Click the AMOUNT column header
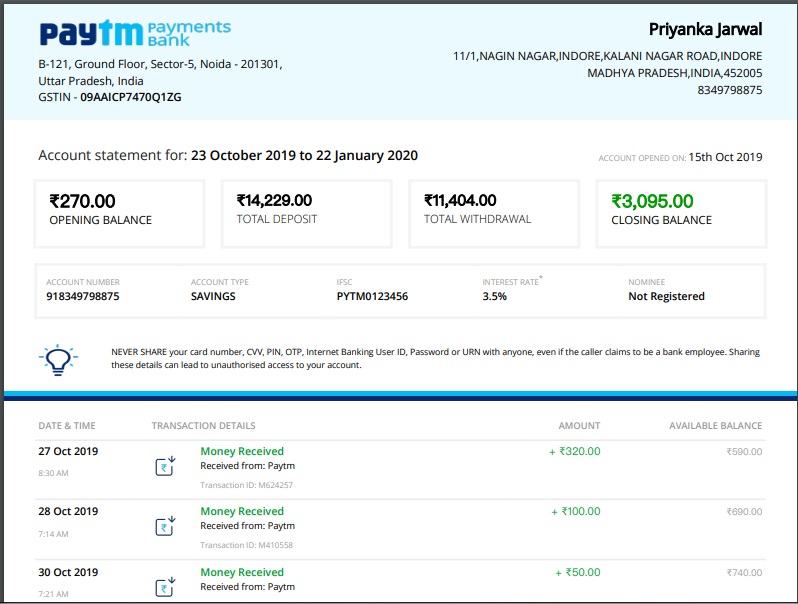 pyautogui.click(x=579, y=425)
